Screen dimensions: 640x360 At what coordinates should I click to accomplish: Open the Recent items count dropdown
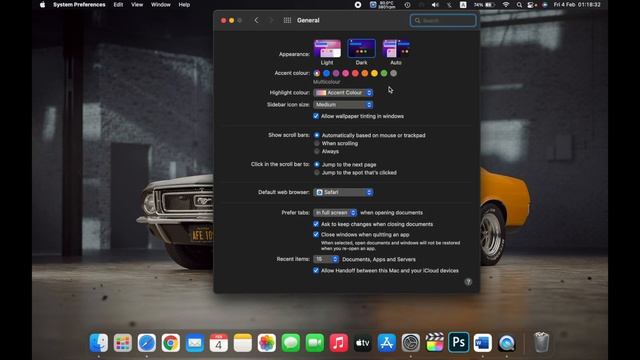pos(326,259)
